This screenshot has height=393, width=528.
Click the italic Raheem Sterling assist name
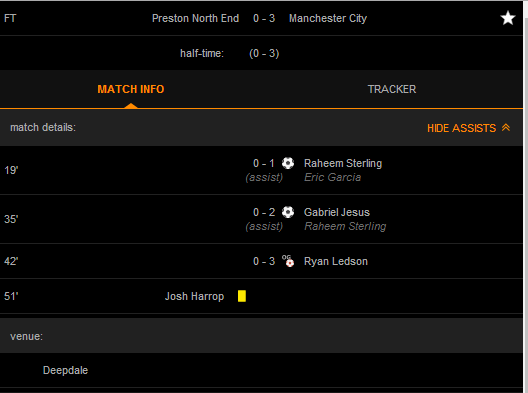coord(345,226)
